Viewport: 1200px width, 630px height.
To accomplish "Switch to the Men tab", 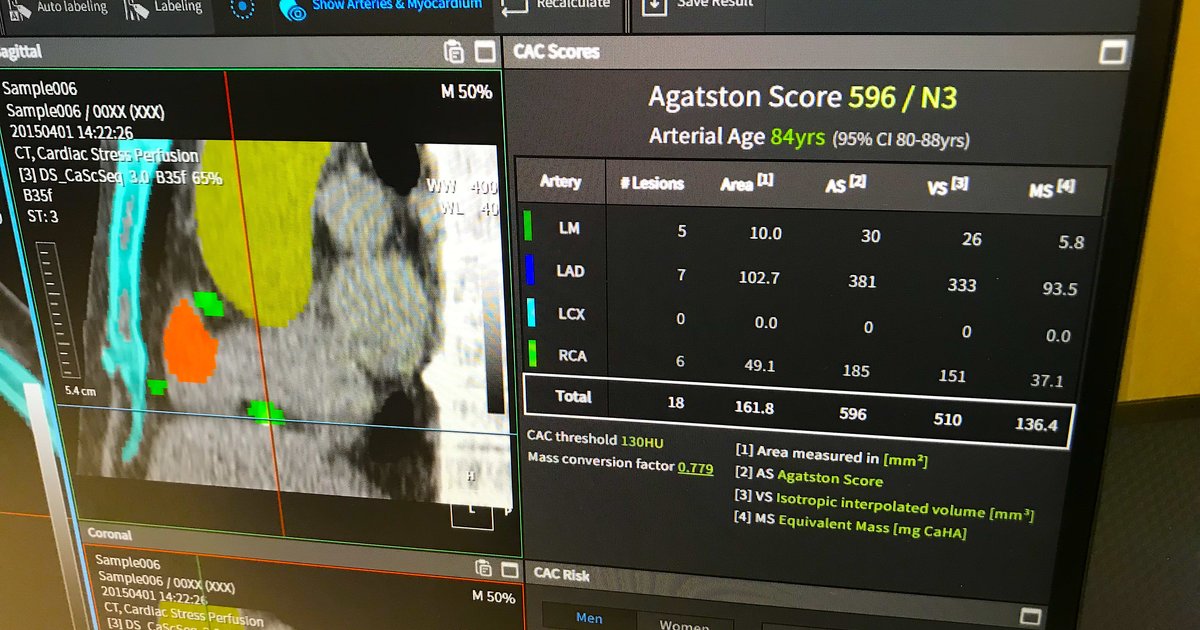I will (x=588, y=617).
